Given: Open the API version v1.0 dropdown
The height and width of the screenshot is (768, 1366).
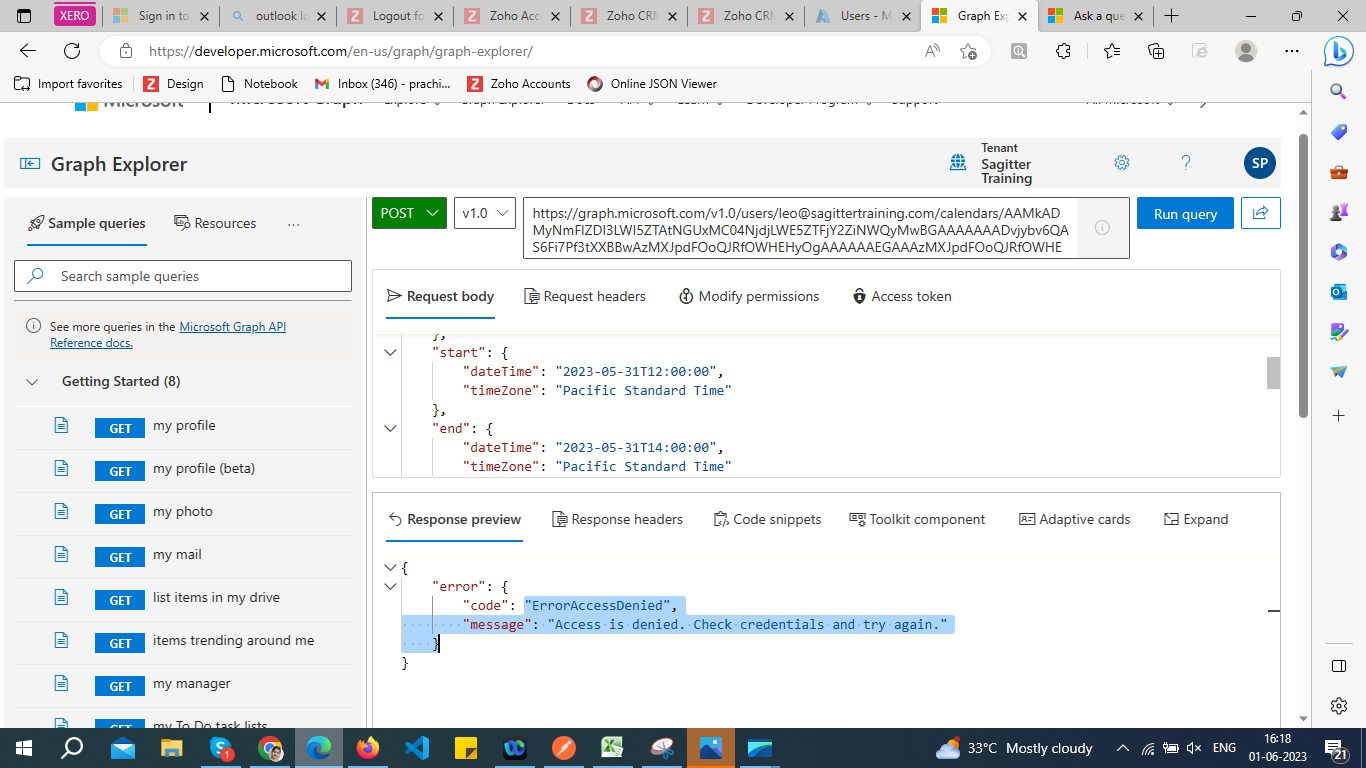Looking at the screenshot, I should coord(484,213).
